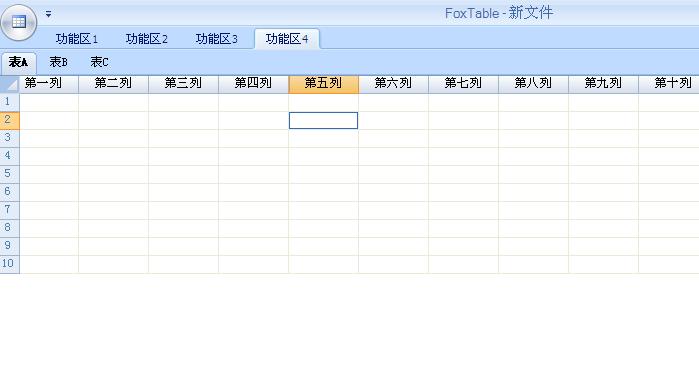Select row header 9
Screen dimensions: 699x384
[x=9, y=246]
